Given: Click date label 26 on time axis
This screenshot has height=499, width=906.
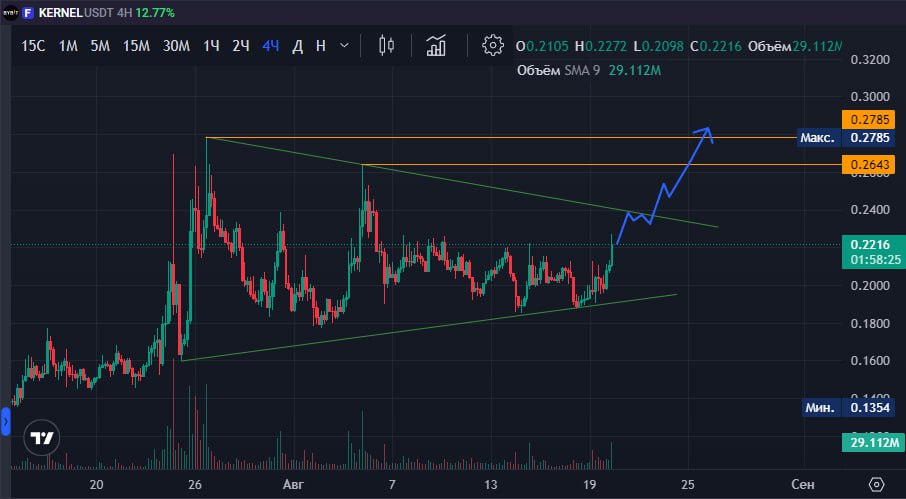Looking at the screenshot, I should 195,484.
